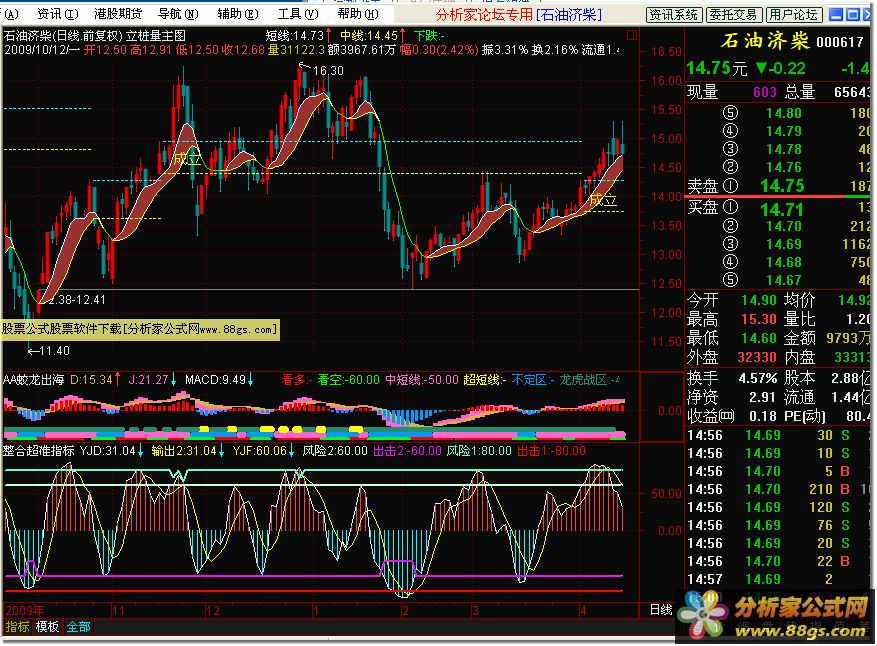This screenshot has height=646, width=877.
Task: Click the AA蛟龙出海 indicator title
Action: coord(33,380)
